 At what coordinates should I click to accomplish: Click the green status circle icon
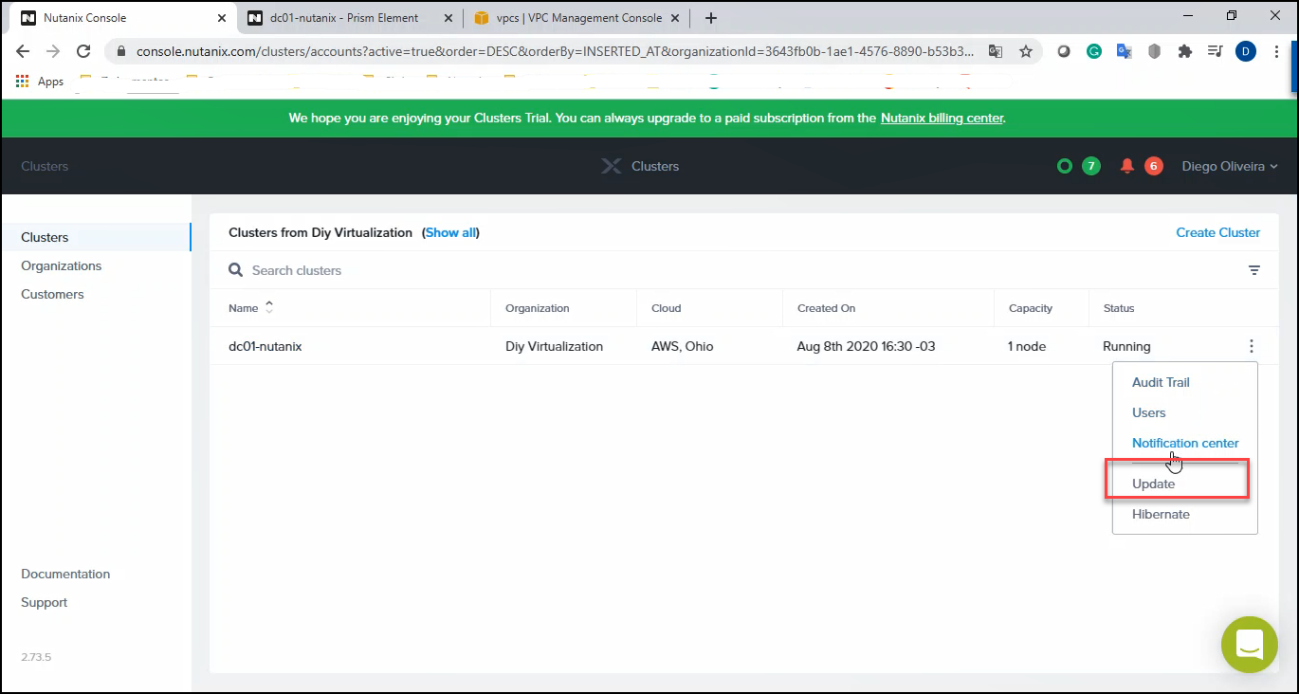(1065, 166)
